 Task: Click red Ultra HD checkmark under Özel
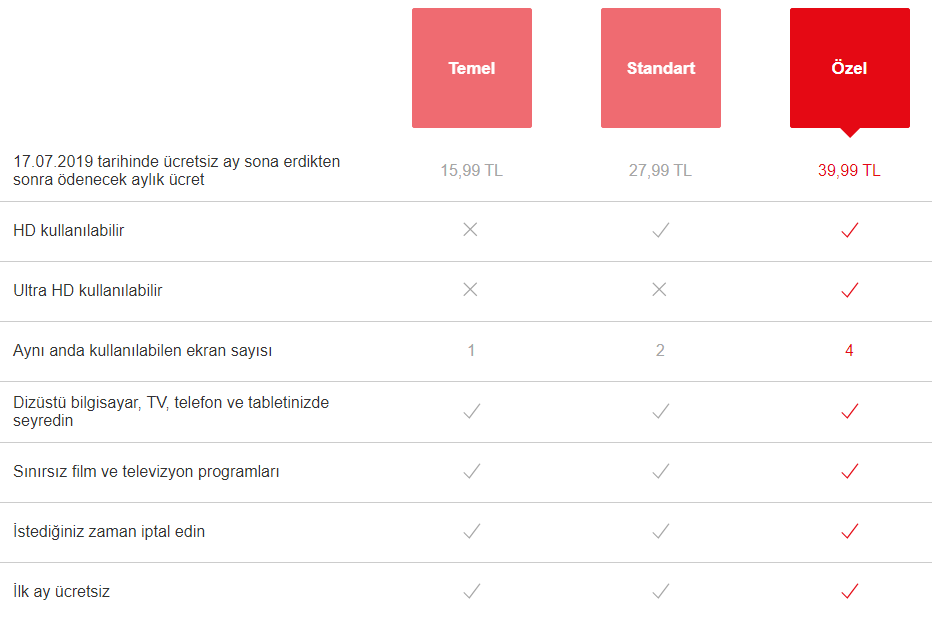coord(849,290)
